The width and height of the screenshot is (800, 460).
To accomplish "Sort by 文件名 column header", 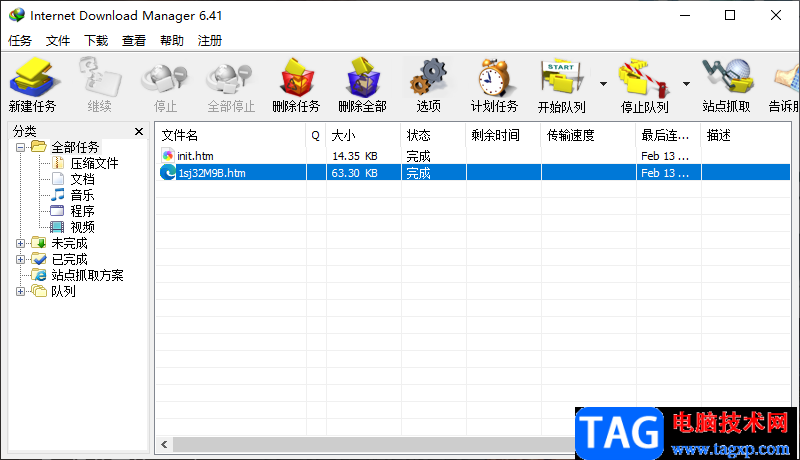I will 231,135.
